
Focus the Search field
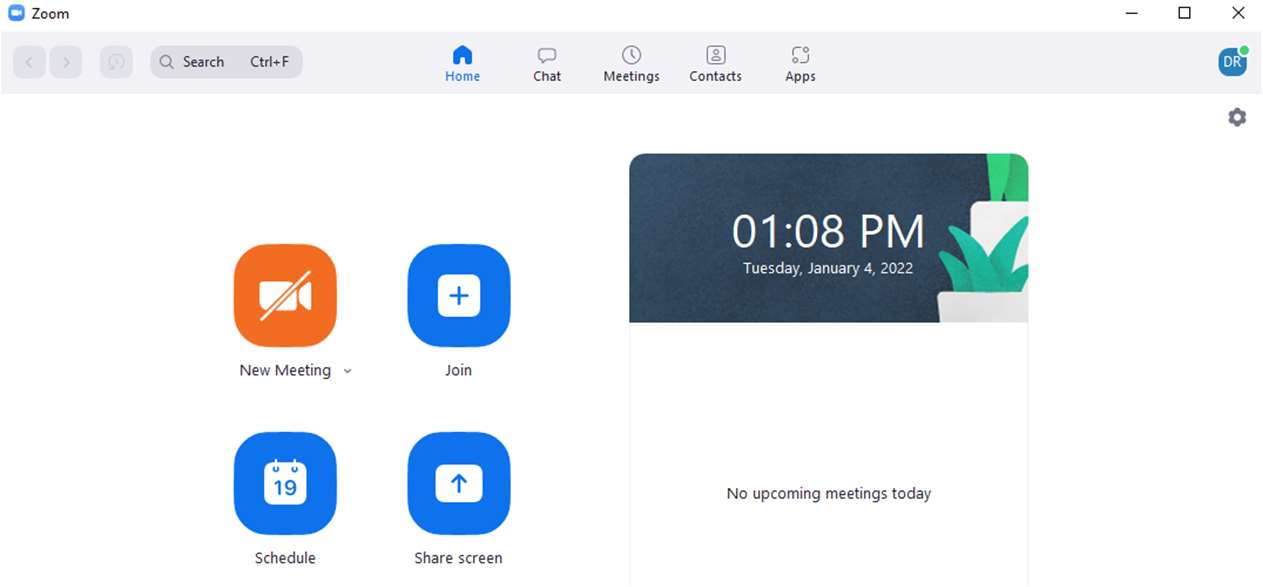pos(226,62)
